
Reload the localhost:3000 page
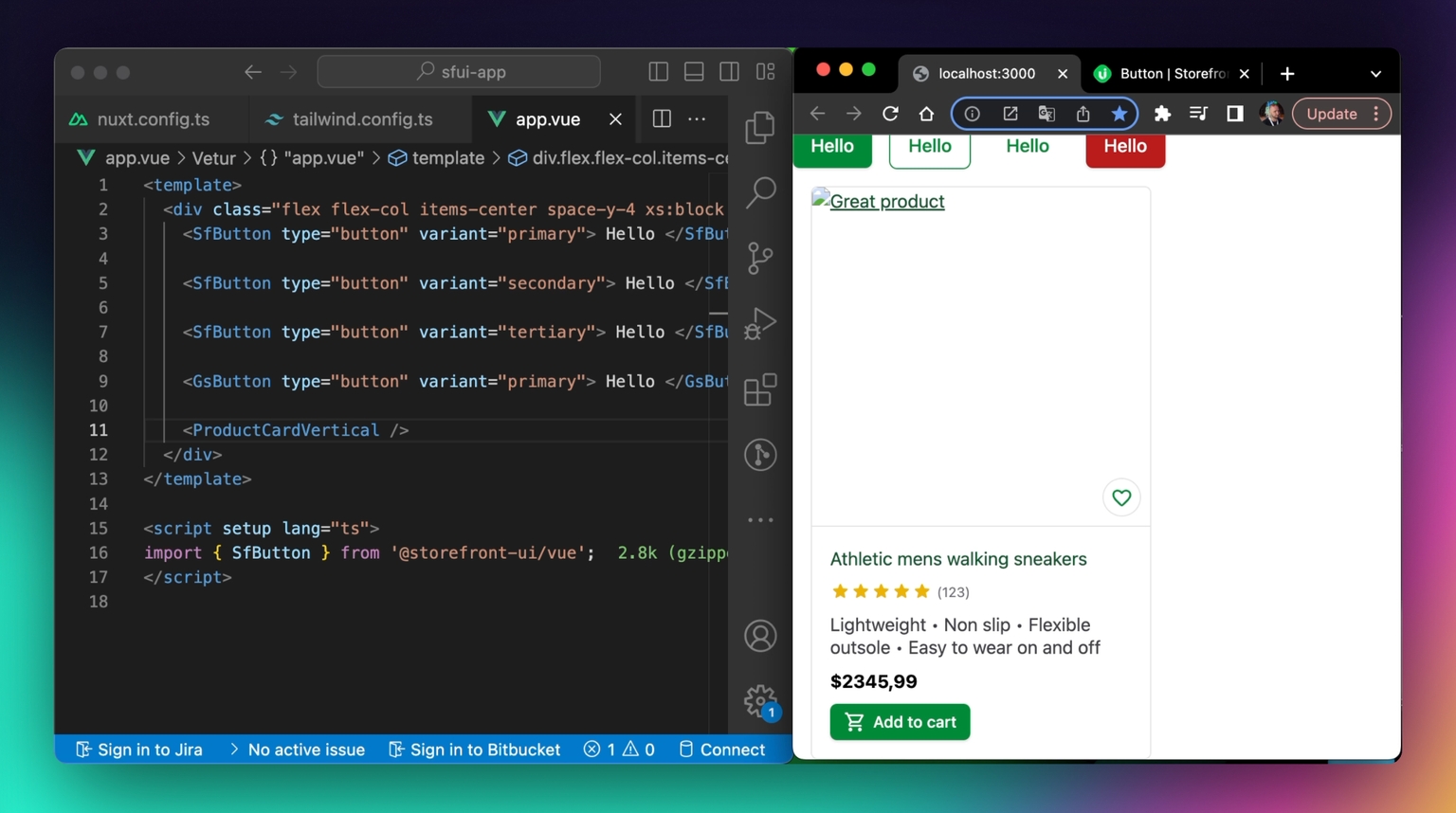[x=890, y=114]
